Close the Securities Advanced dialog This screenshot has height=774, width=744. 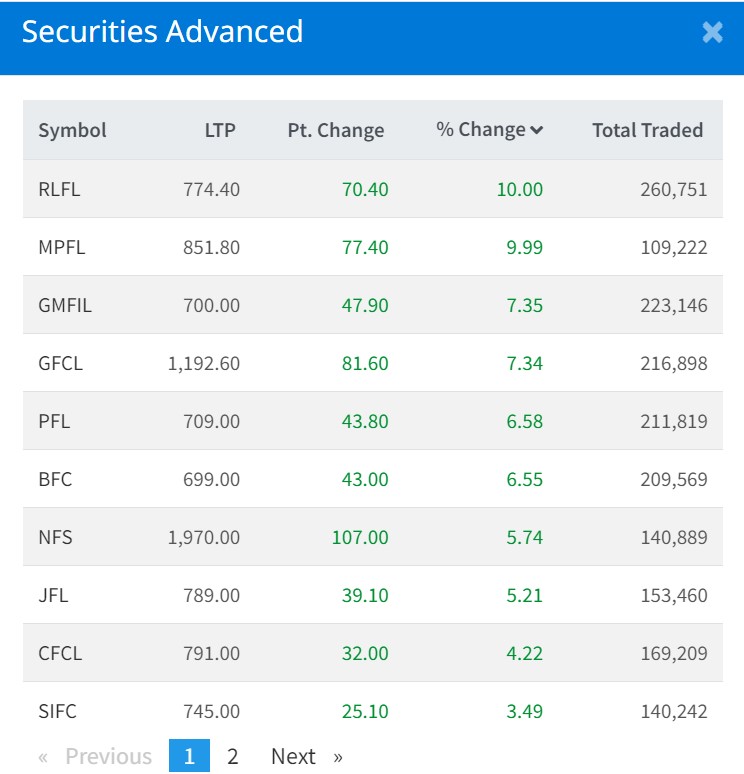click(712, 33)
